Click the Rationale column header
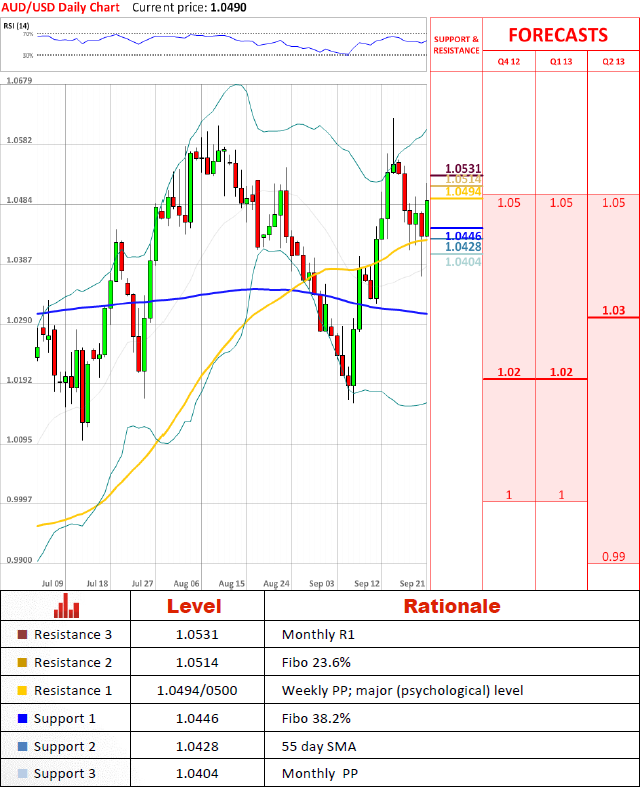This screenshot has height=787, width=640. click(x=451, y=606)
